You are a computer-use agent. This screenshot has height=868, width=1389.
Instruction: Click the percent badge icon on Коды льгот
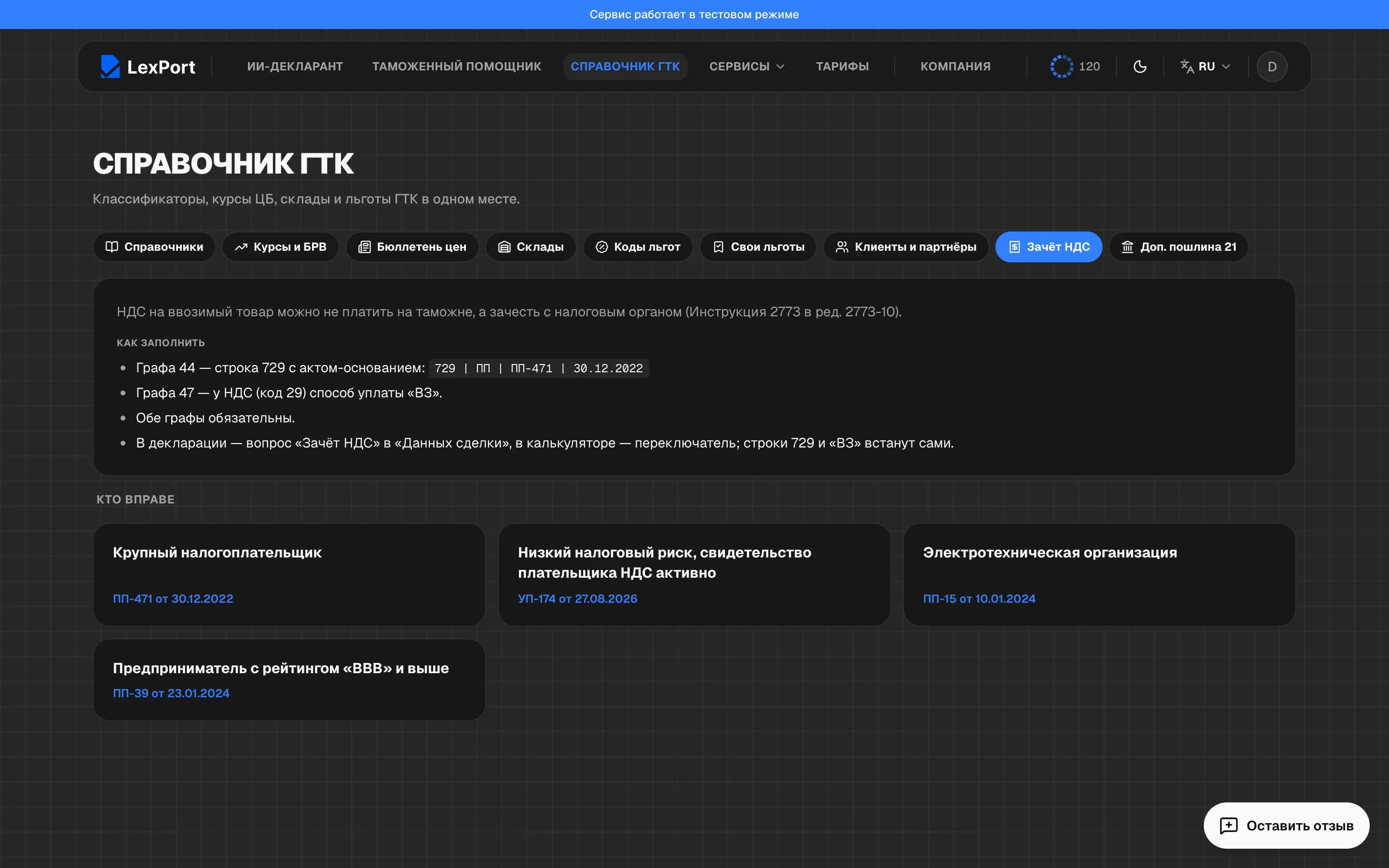pyautogui.click(x=601, y=247)
